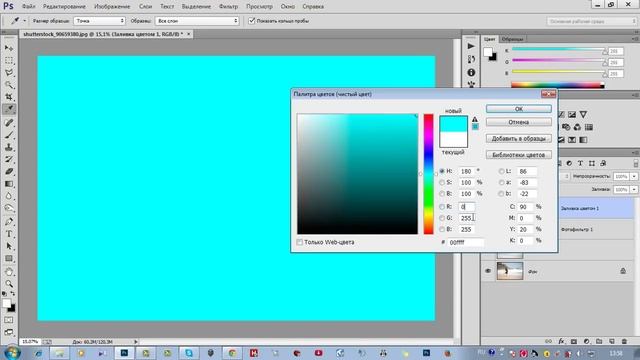The width and height of the screenshot is (640, 360).
Task: Click the hex # color input field
Action: (465, 242)
